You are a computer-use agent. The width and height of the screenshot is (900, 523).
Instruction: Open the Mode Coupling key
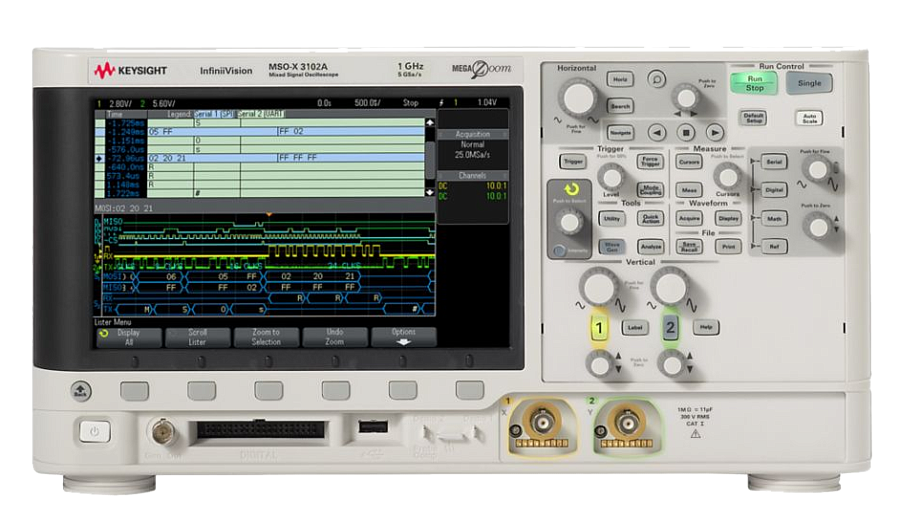point(650,189)
